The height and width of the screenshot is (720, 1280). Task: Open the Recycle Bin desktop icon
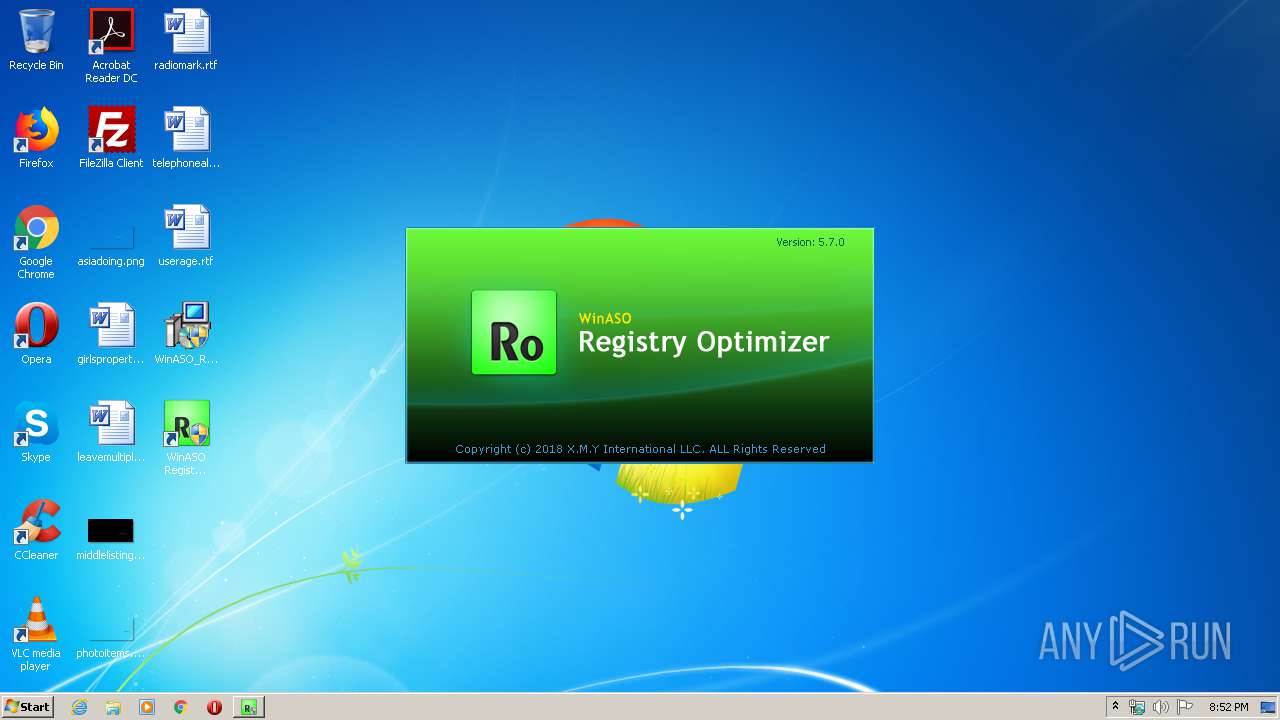36,40
